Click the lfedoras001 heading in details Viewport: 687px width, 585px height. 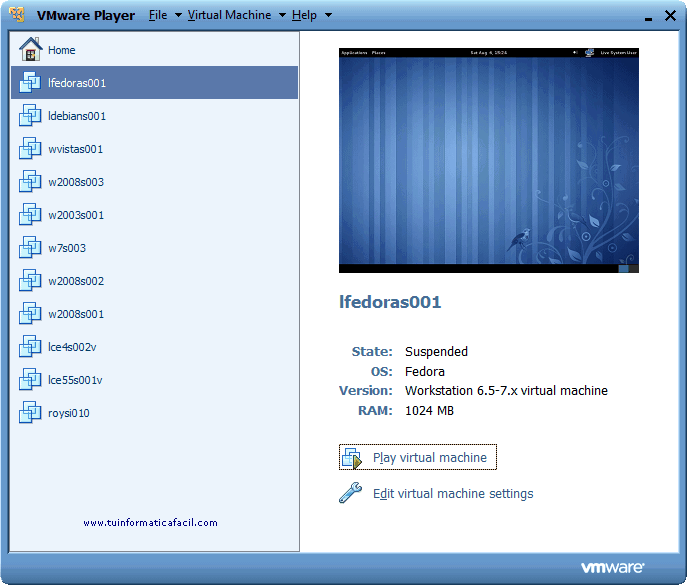click(x=390, y=302)
